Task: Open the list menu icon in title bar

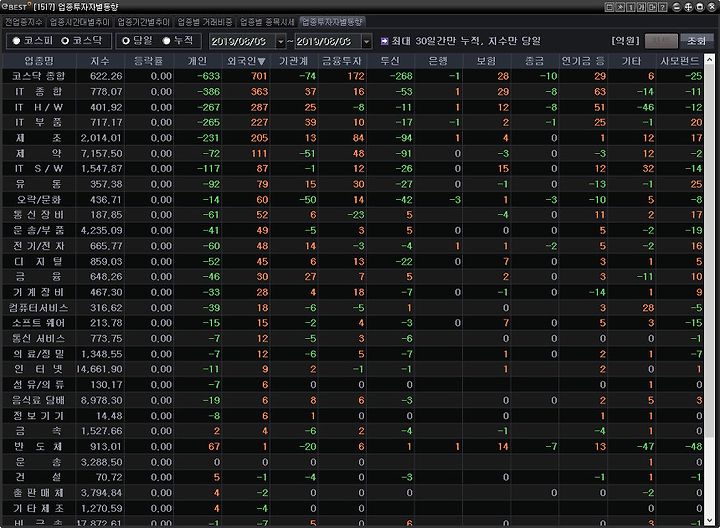Action: tap(609, 7)
